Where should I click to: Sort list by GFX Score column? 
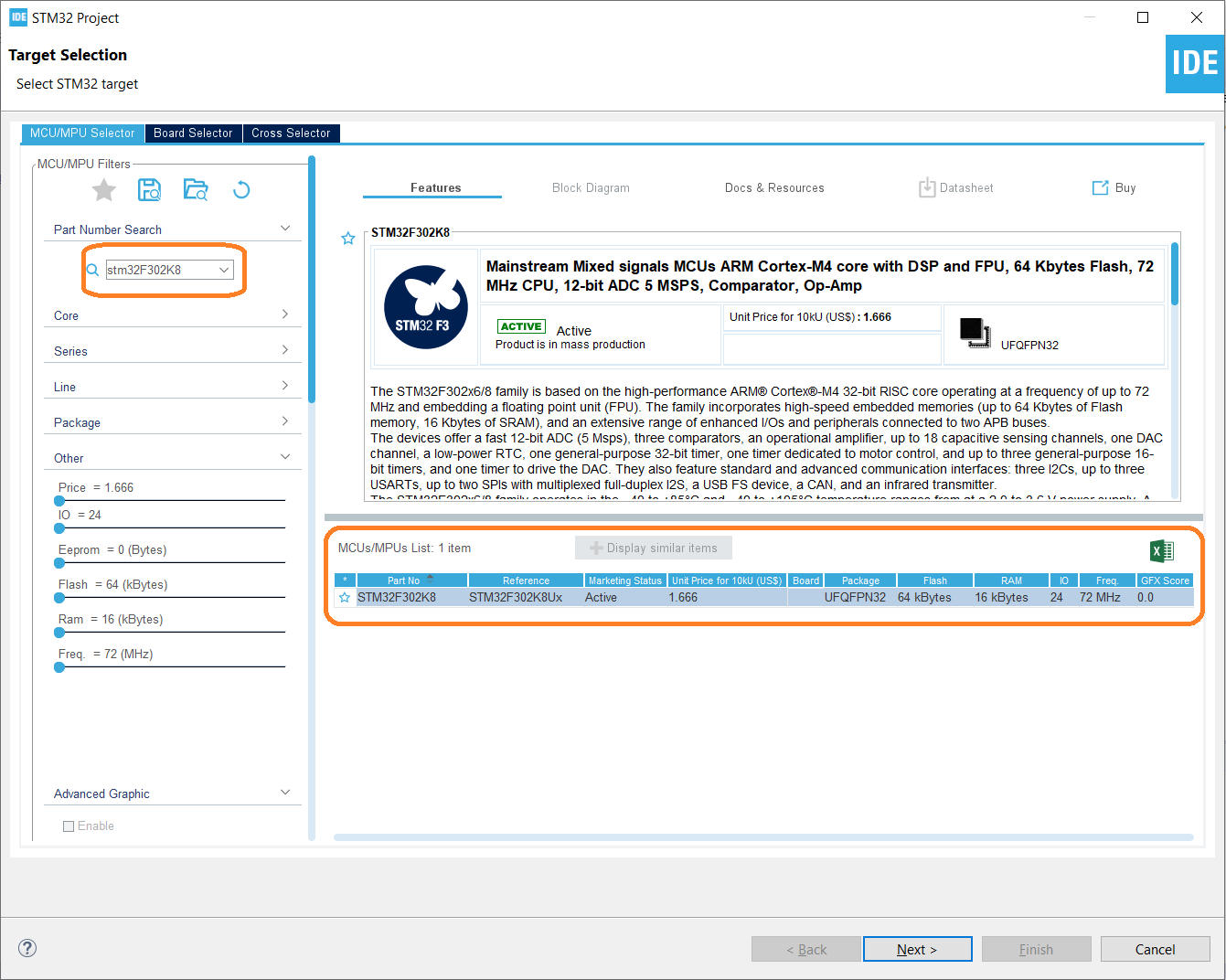coord(1165,581)
